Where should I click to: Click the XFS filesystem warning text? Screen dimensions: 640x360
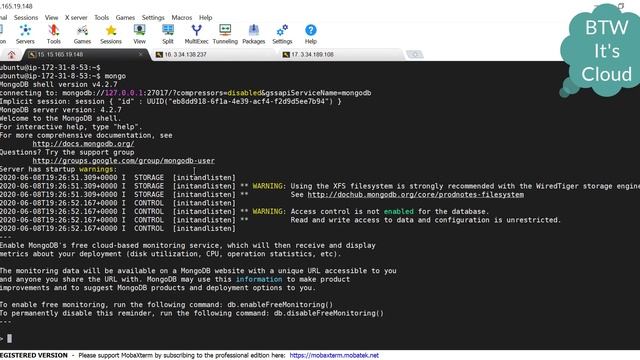(465, 186)
